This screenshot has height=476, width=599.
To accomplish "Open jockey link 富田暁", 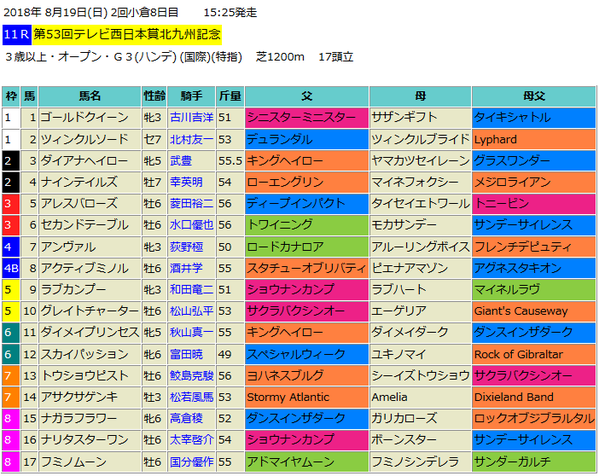I will pyautogui.click(x=186, y=355).
